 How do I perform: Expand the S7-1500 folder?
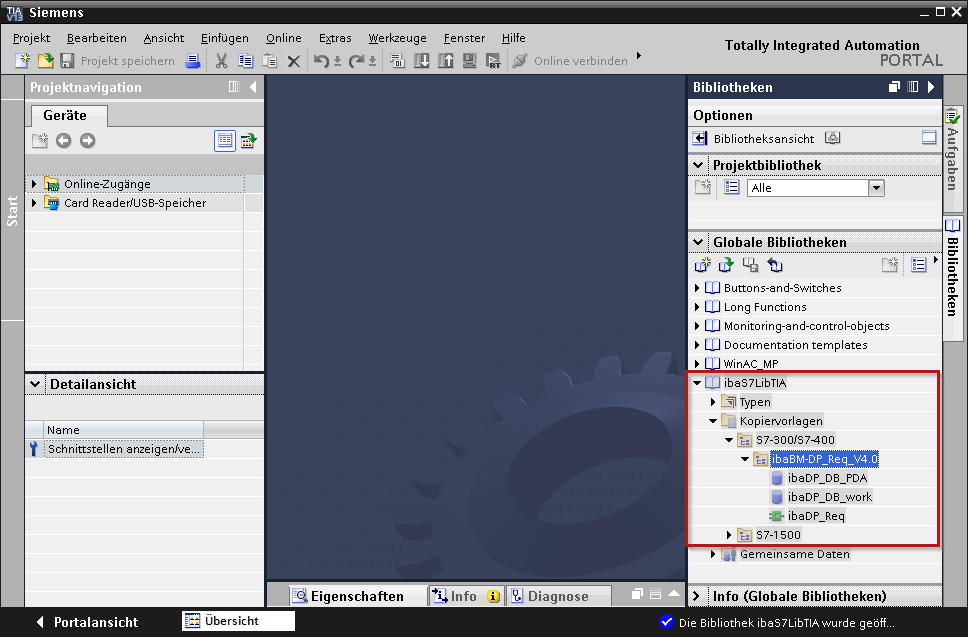tap(729, 535)
